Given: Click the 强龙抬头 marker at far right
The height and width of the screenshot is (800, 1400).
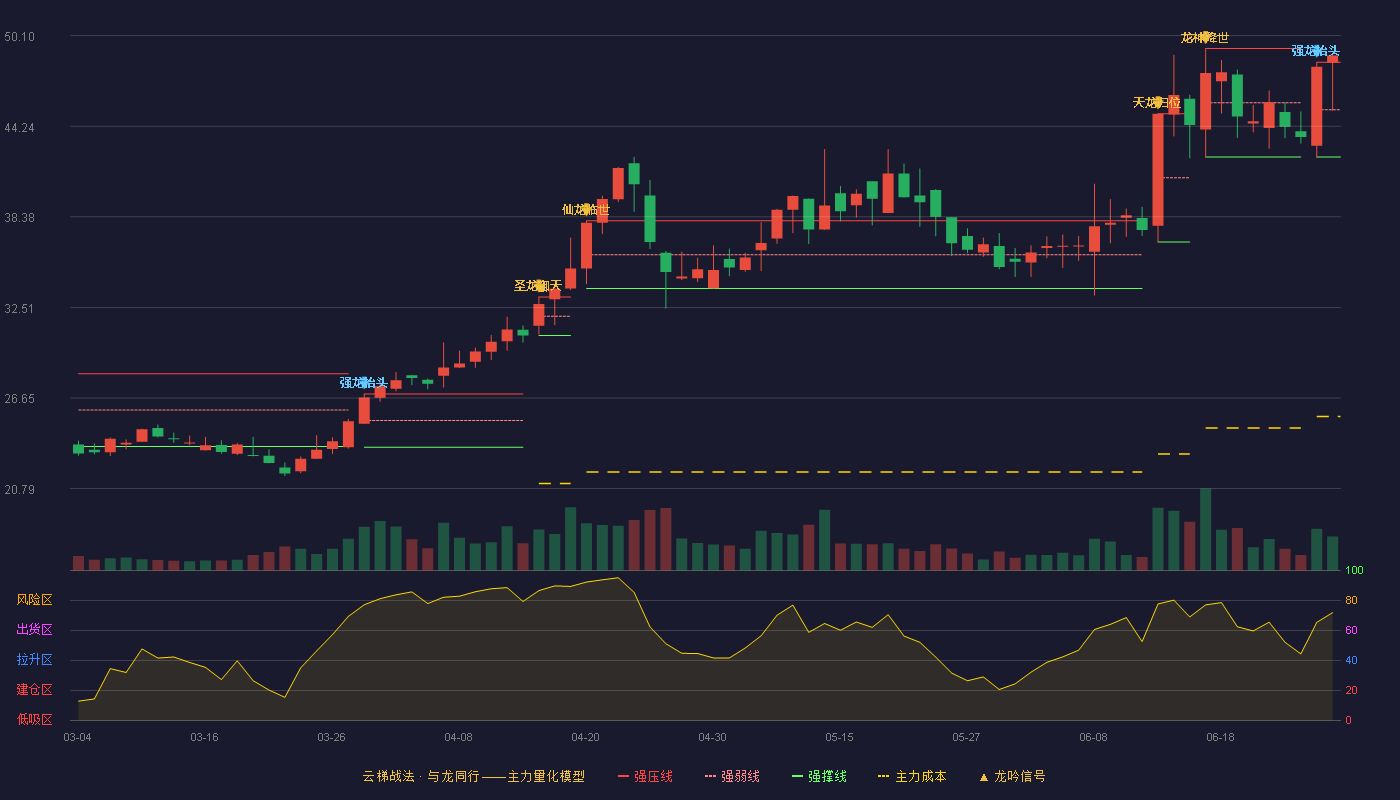Looking at the screenshot, I should click(x=1315, y=51).
